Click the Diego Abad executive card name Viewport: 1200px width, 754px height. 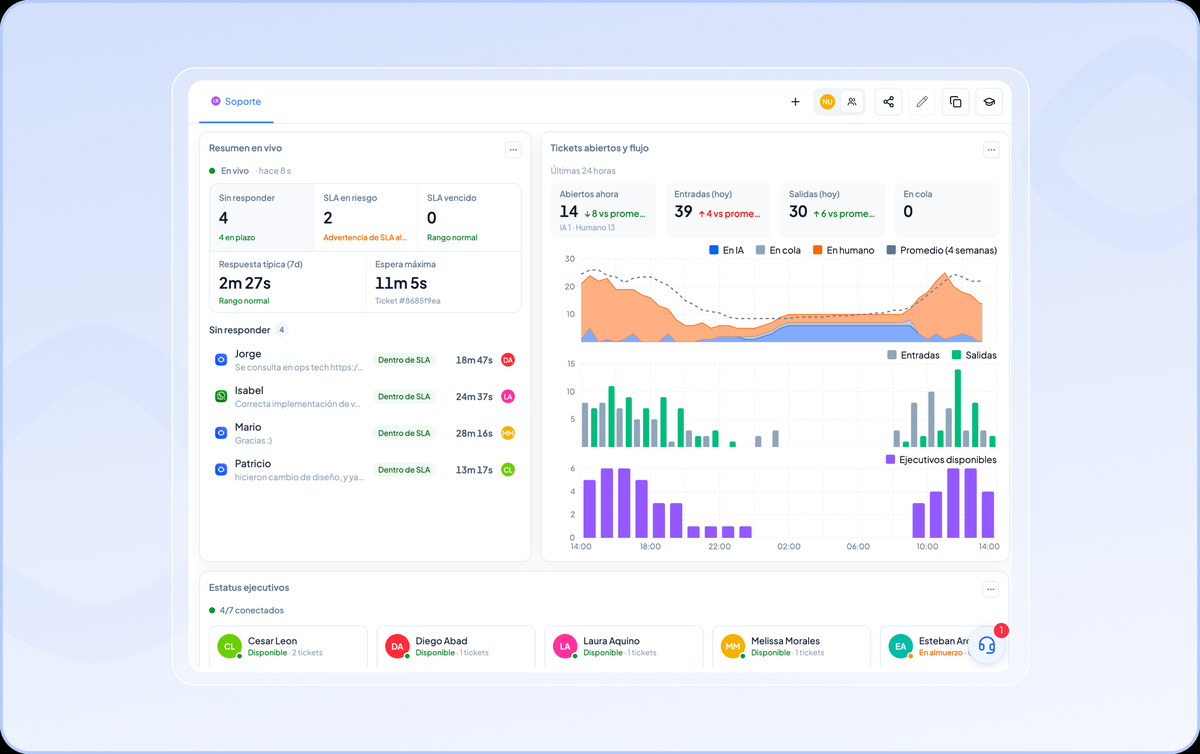pyautogui.click(x=441, y=641)
